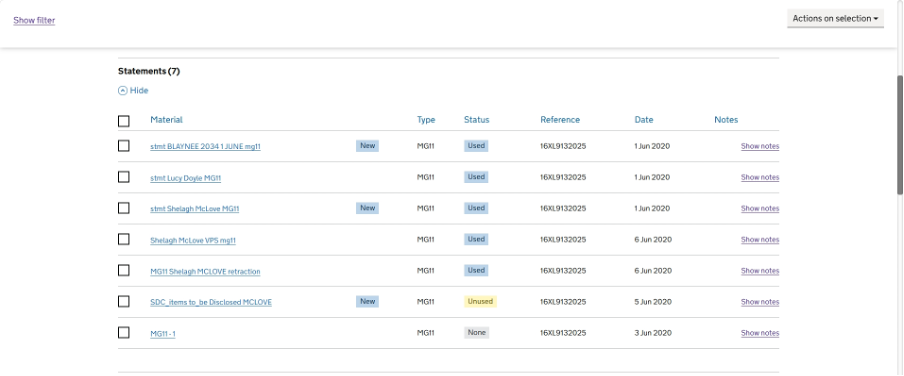Screen dimensions: 904x376
Task: Open stmt Lucy Doyle MG11 document
Action: coord(186,178)
